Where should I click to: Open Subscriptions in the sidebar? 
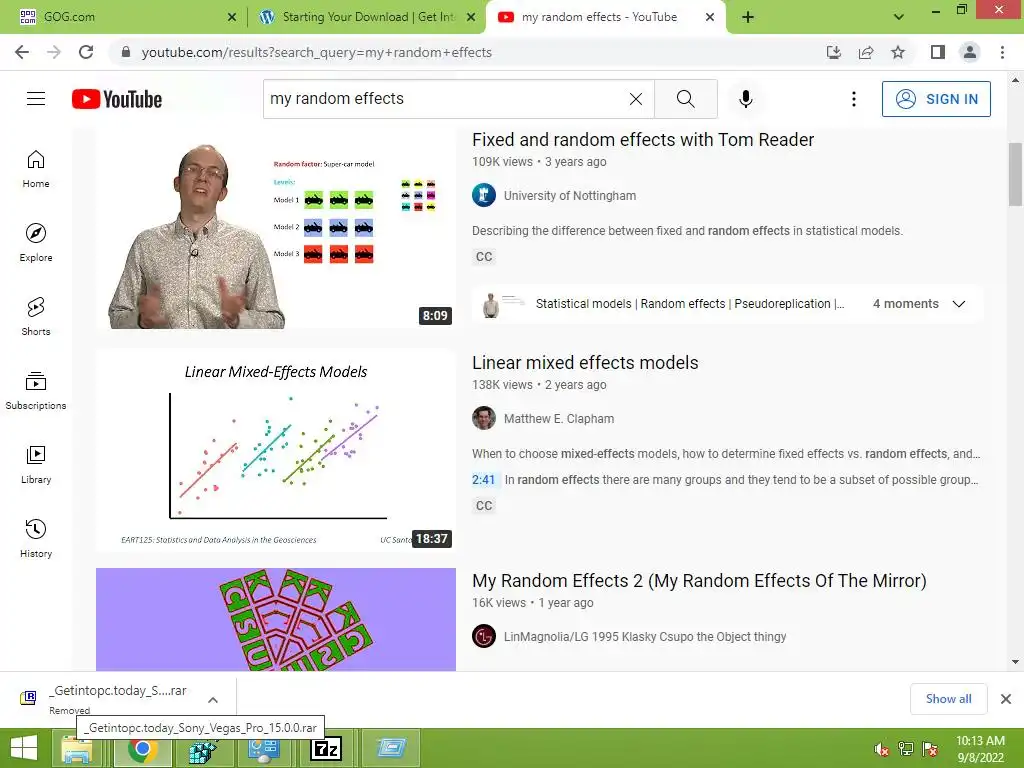tap(36, 391)
